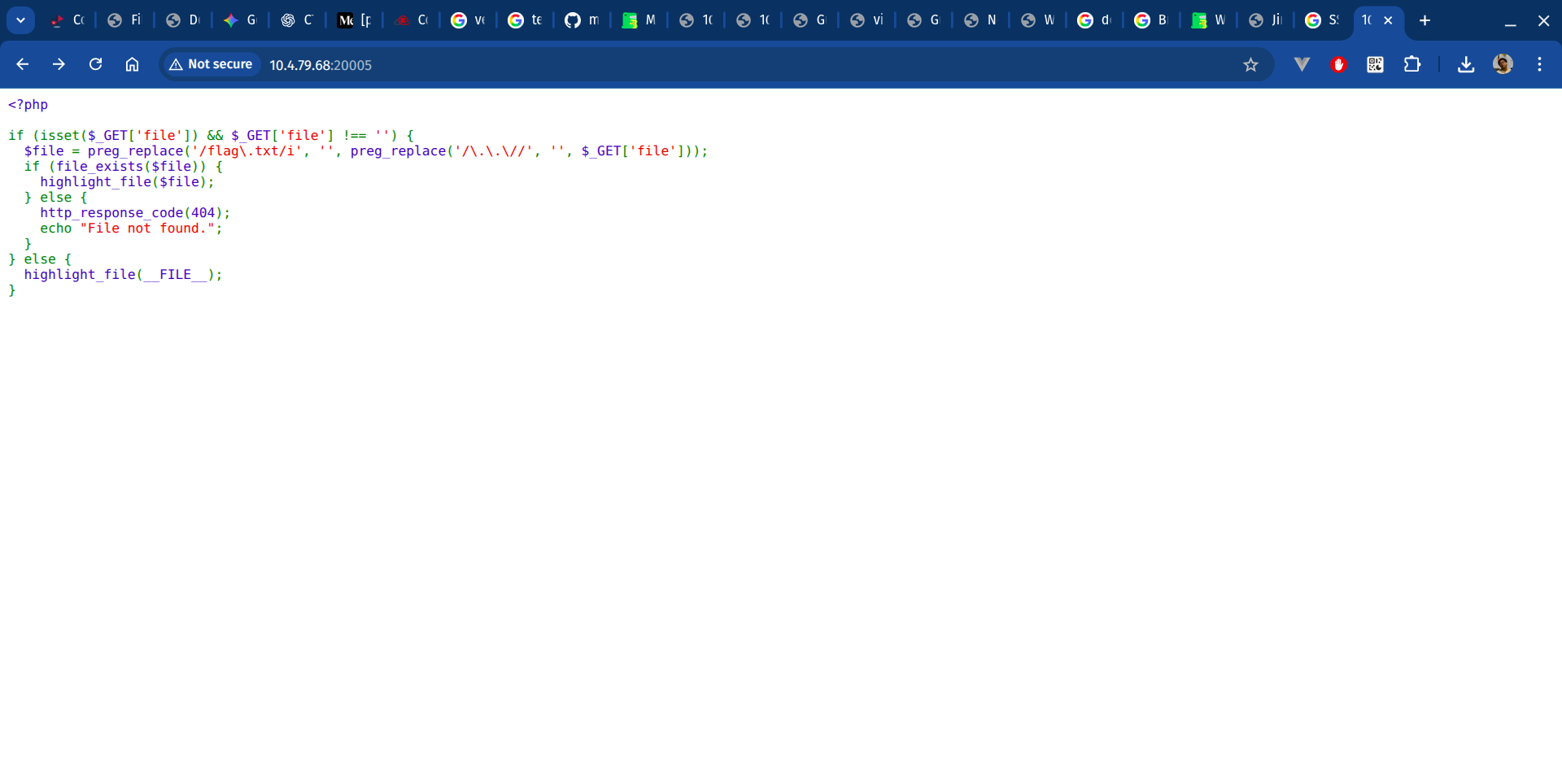Open the Vue devtools extension icon
Screen dimensions: 1562x784
[x=1302, y=64]
